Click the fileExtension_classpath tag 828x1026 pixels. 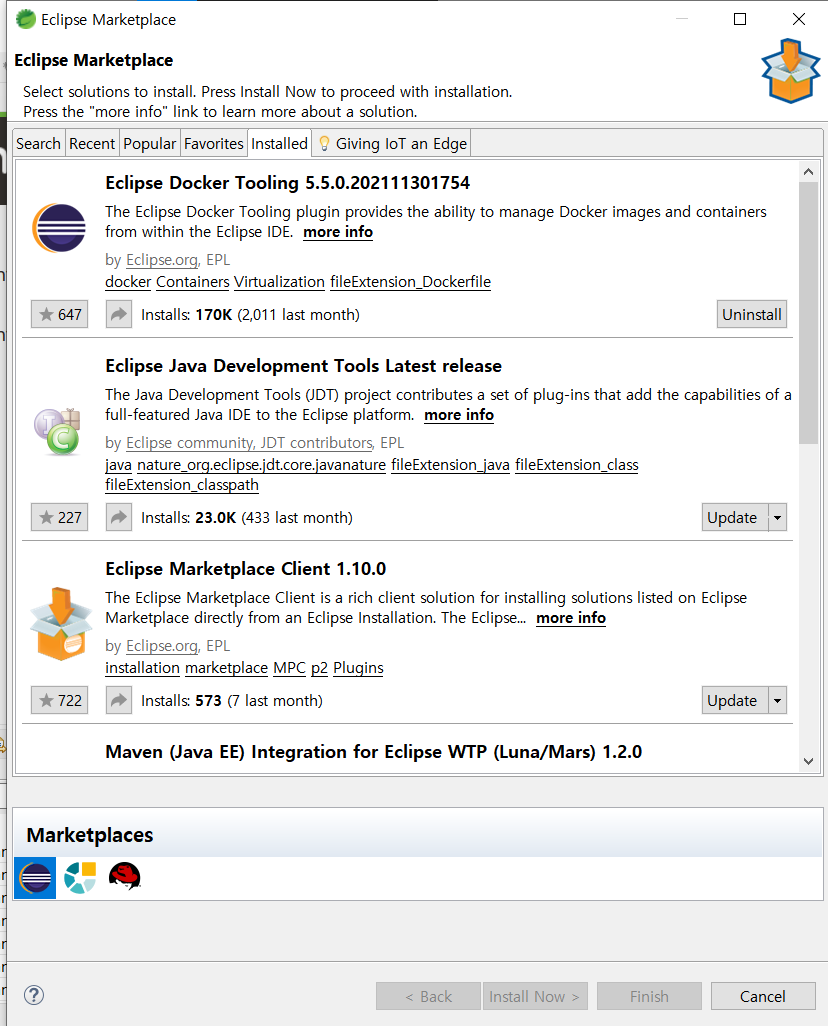pos(182,486)
